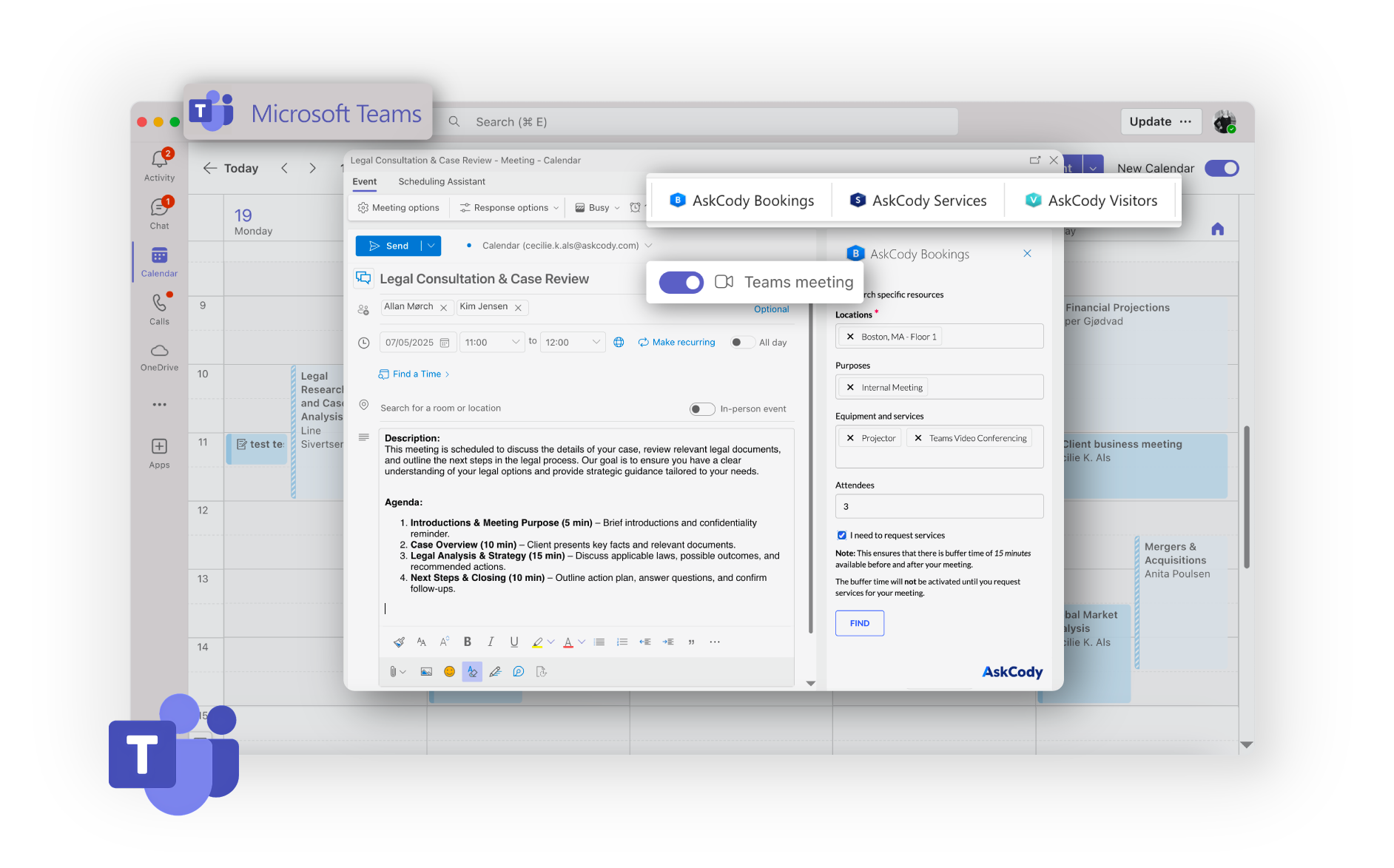Go back to previous calendar week
The image size is (1394, 868).
pos(285,168)
